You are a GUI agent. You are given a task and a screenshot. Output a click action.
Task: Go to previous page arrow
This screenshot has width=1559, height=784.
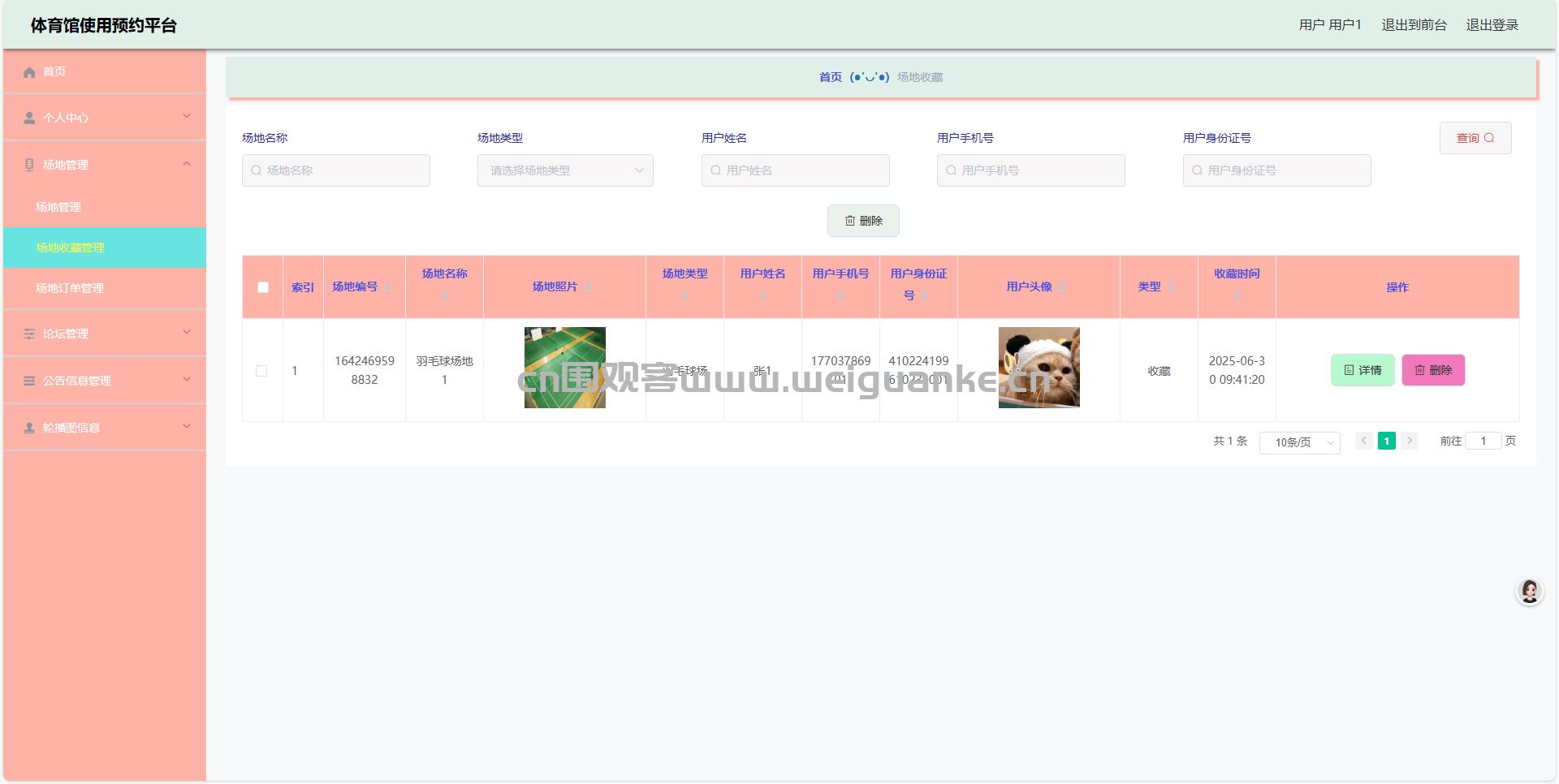coord(1364,441)
